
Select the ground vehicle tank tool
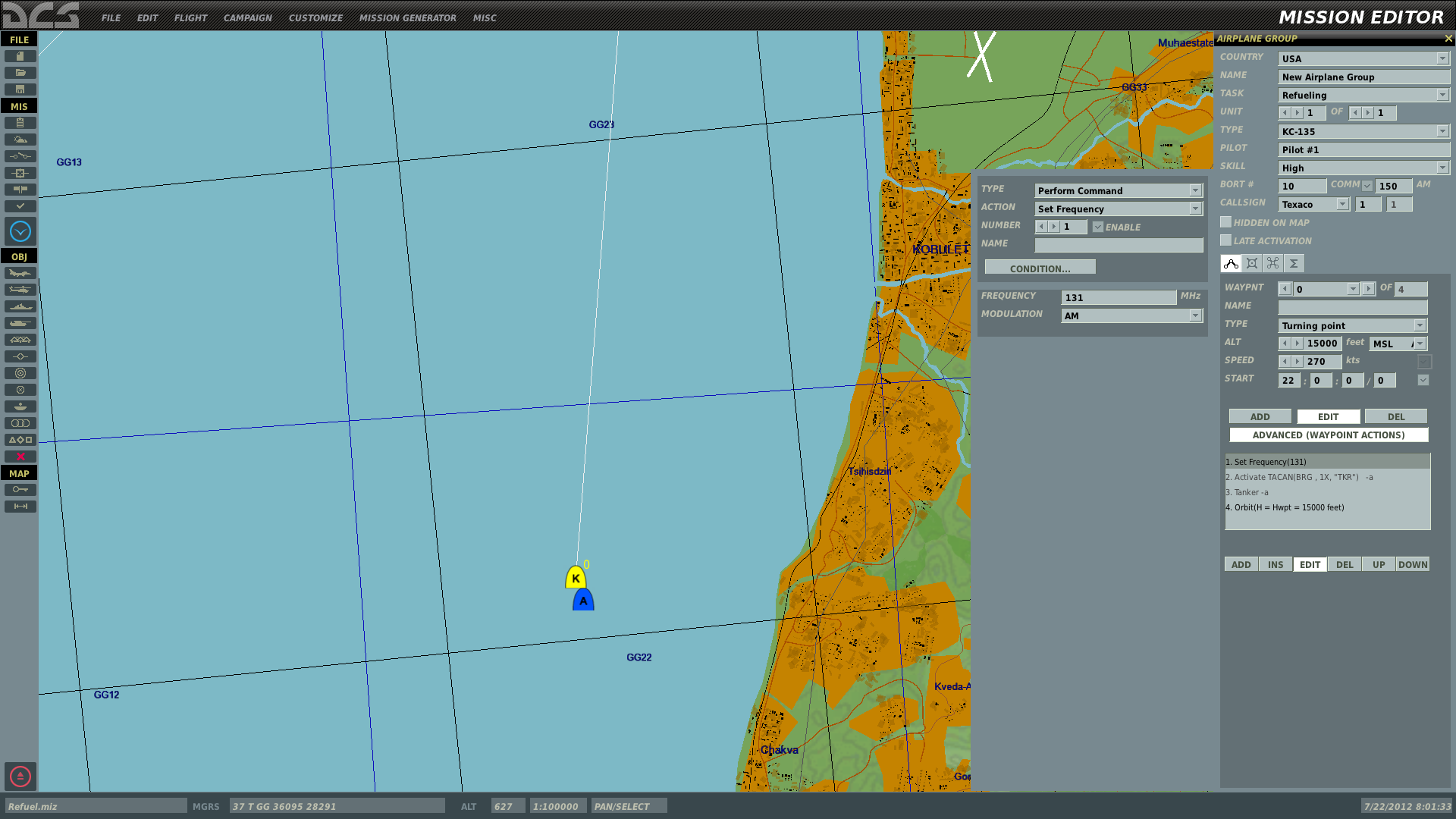[x=20, y=323]
